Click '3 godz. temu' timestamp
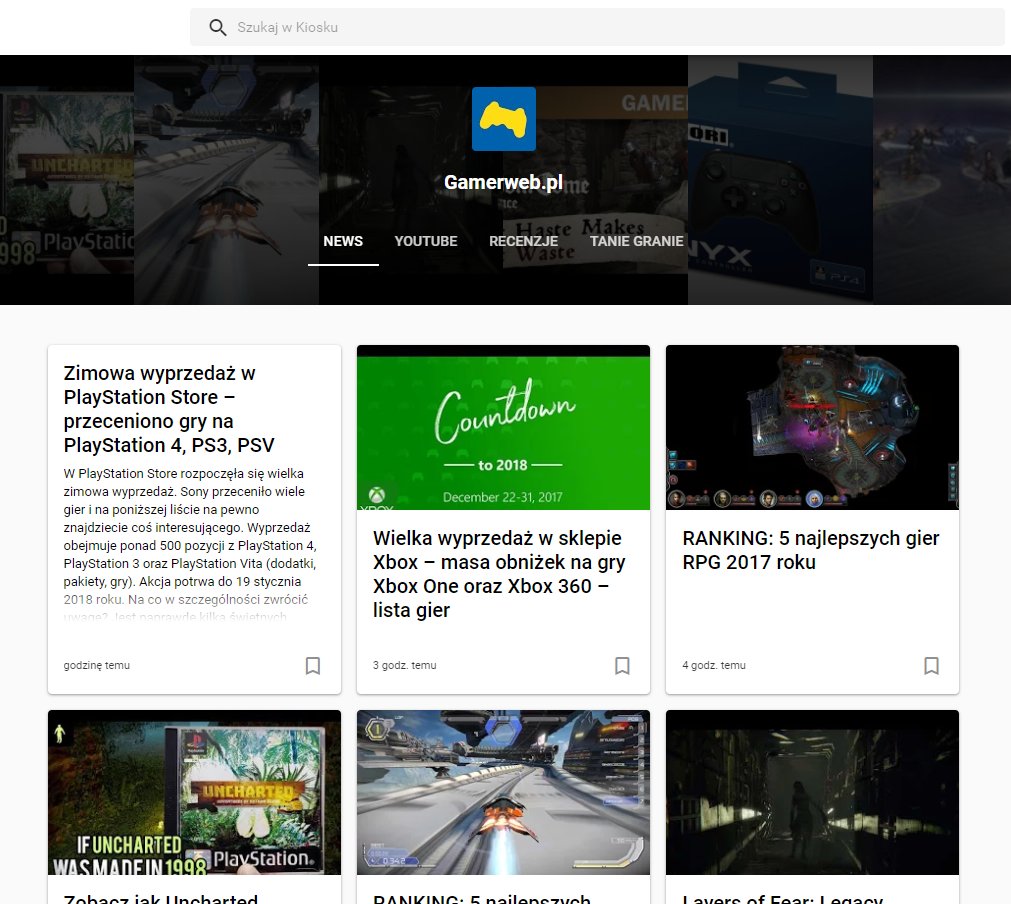1011x904 pixels. coord(404,665)
